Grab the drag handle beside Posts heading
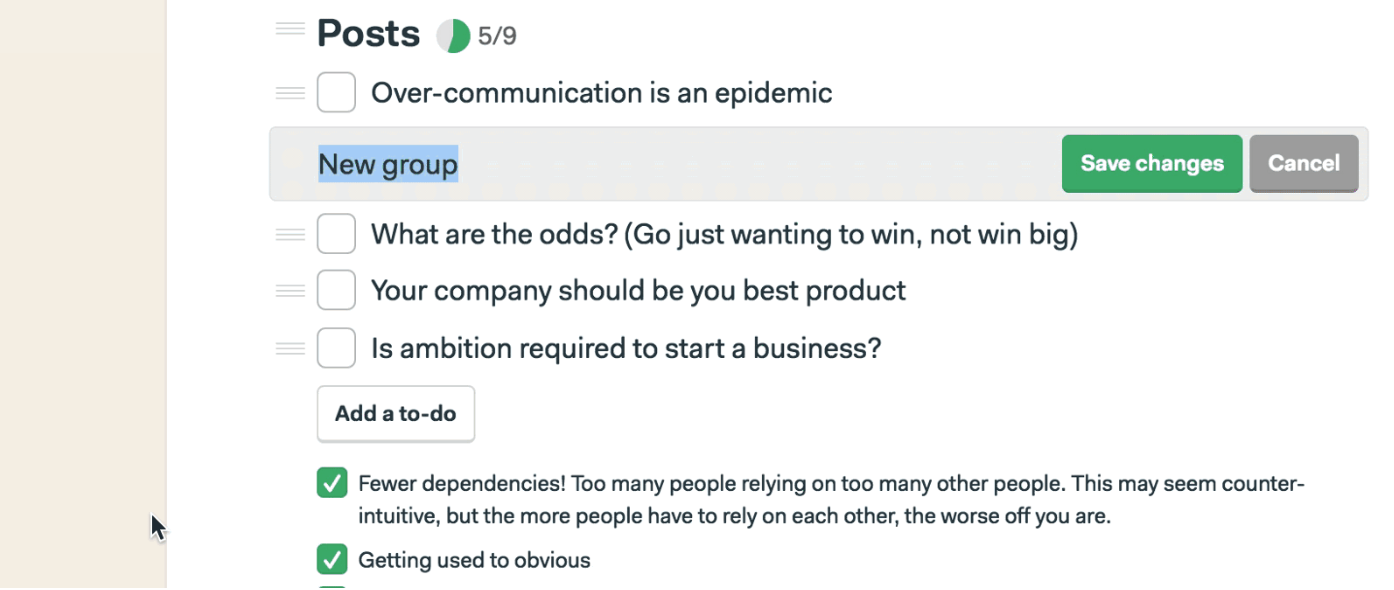 pyautogui.click(x=290, y=30)
